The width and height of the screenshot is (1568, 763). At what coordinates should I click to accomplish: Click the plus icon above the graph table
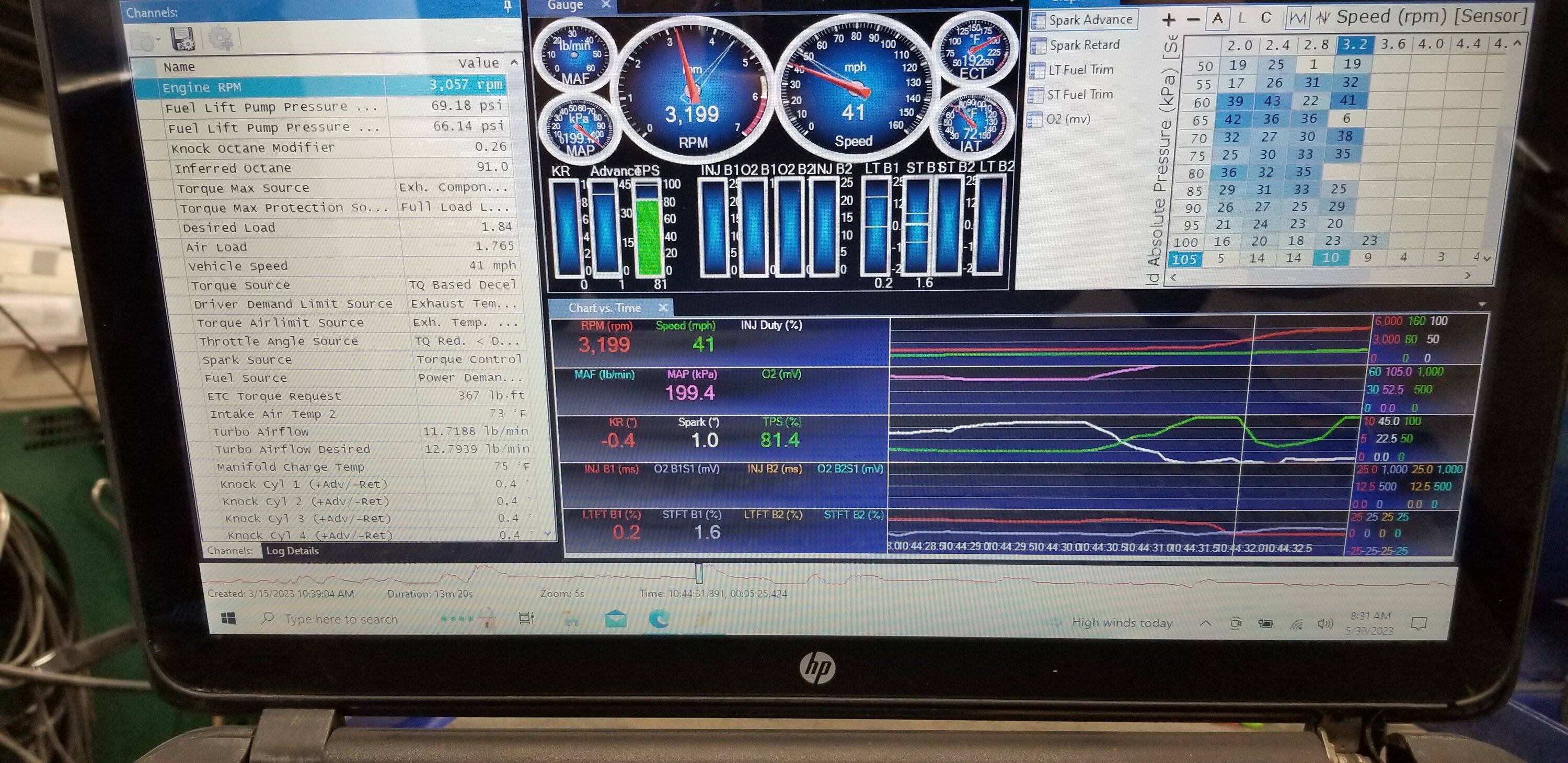click(x=1169, y=19)
